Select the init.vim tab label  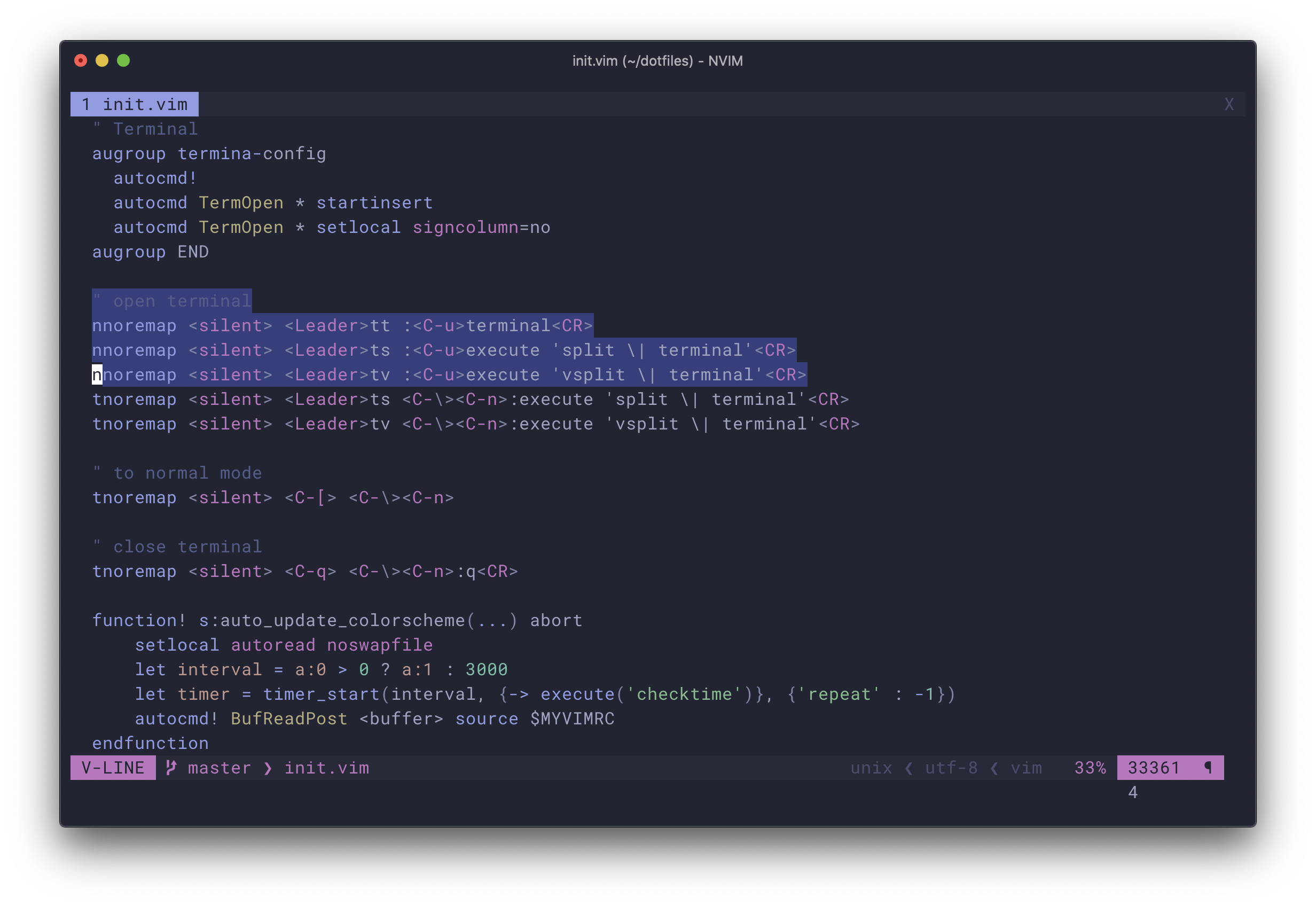point(135,105)
